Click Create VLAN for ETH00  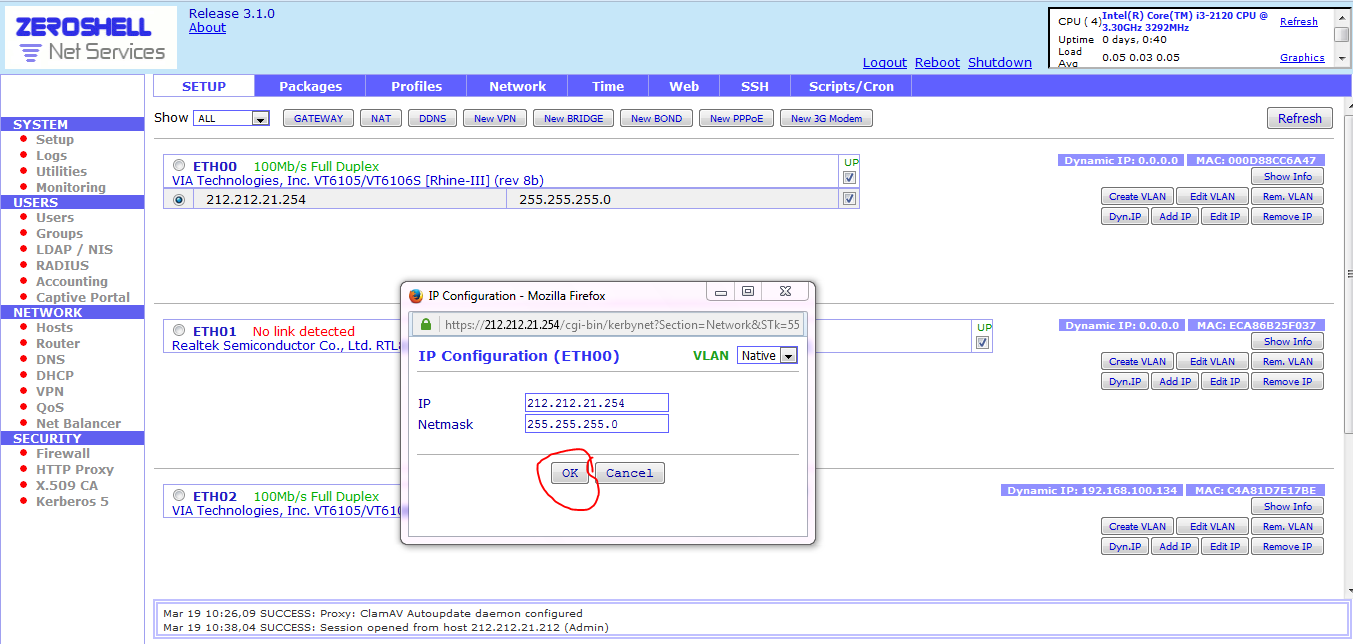[x=1138, y=196]
